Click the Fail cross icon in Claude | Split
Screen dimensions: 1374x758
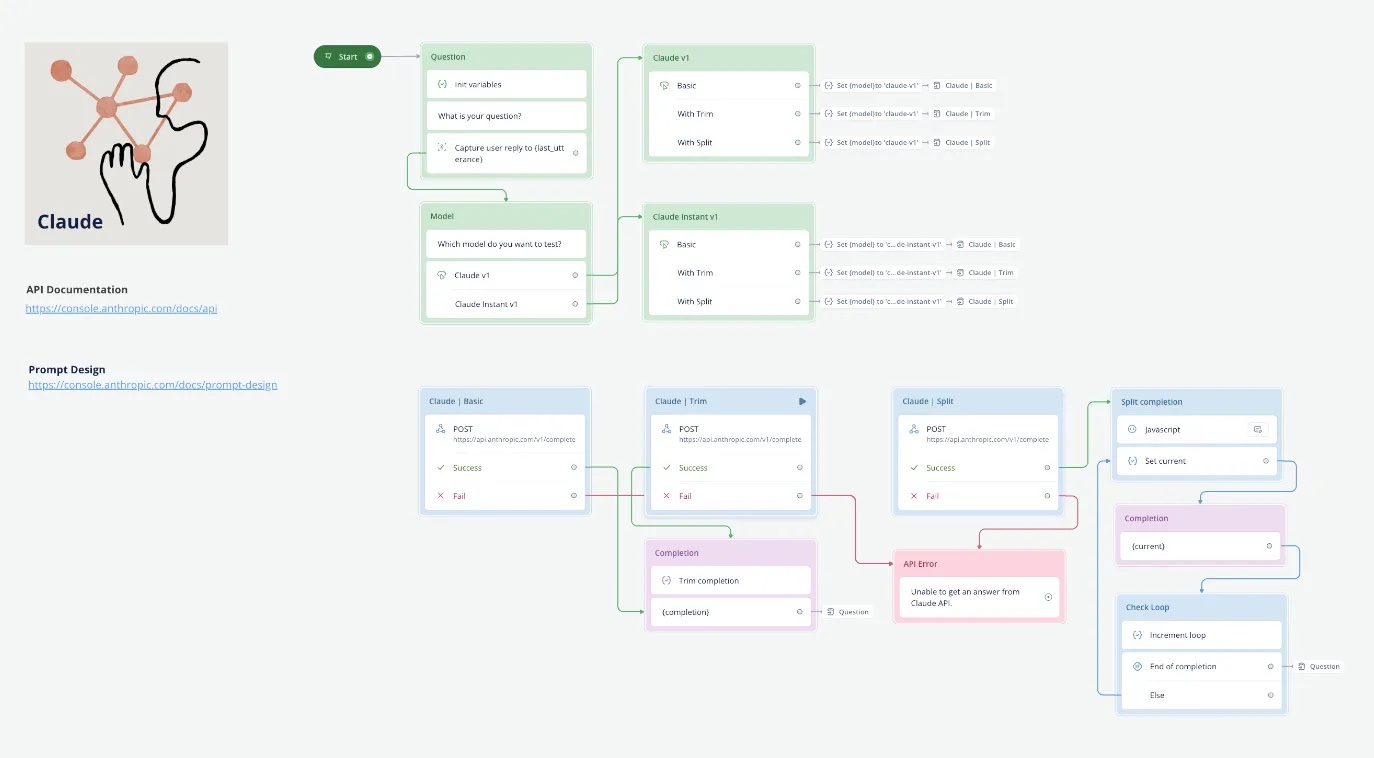(x=914, y=495)
